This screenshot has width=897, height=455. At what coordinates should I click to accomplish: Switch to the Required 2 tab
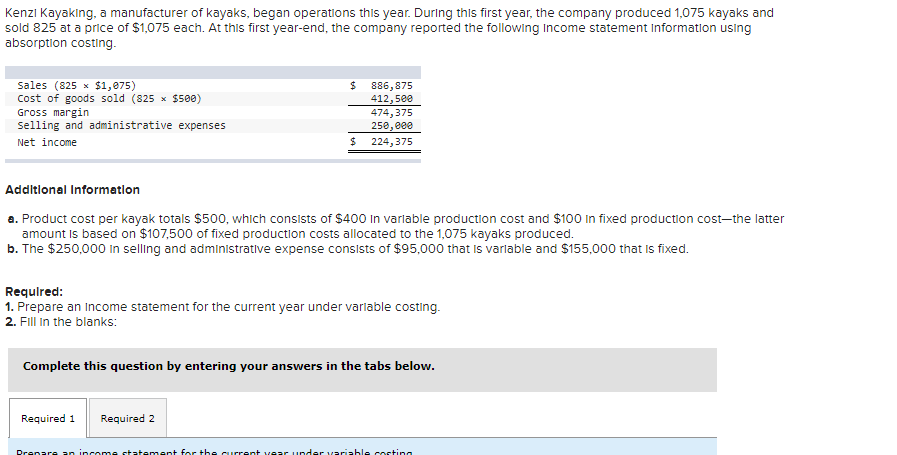coord(128,418)
